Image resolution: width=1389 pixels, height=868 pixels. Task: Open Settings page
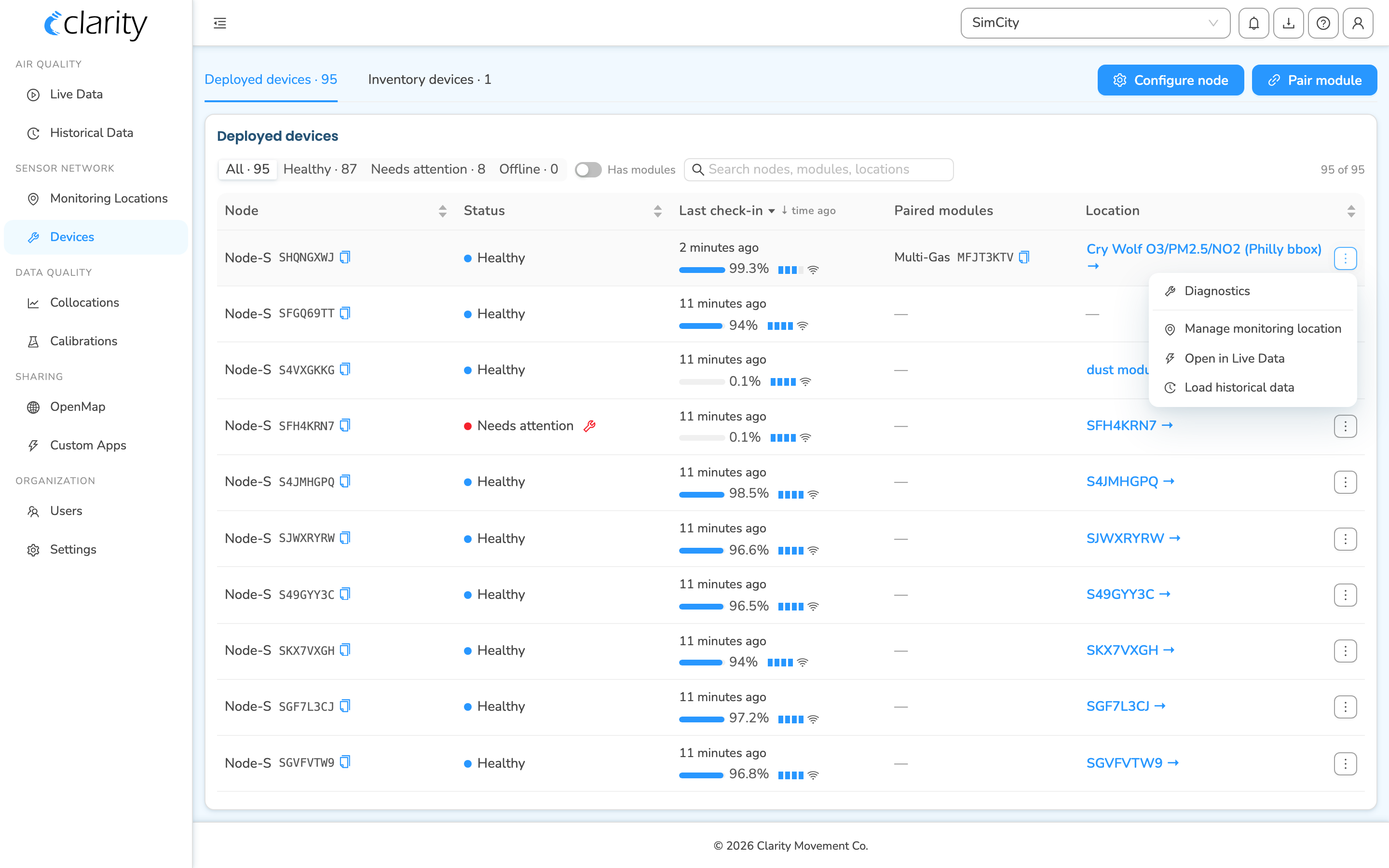[x=96, y=549]
